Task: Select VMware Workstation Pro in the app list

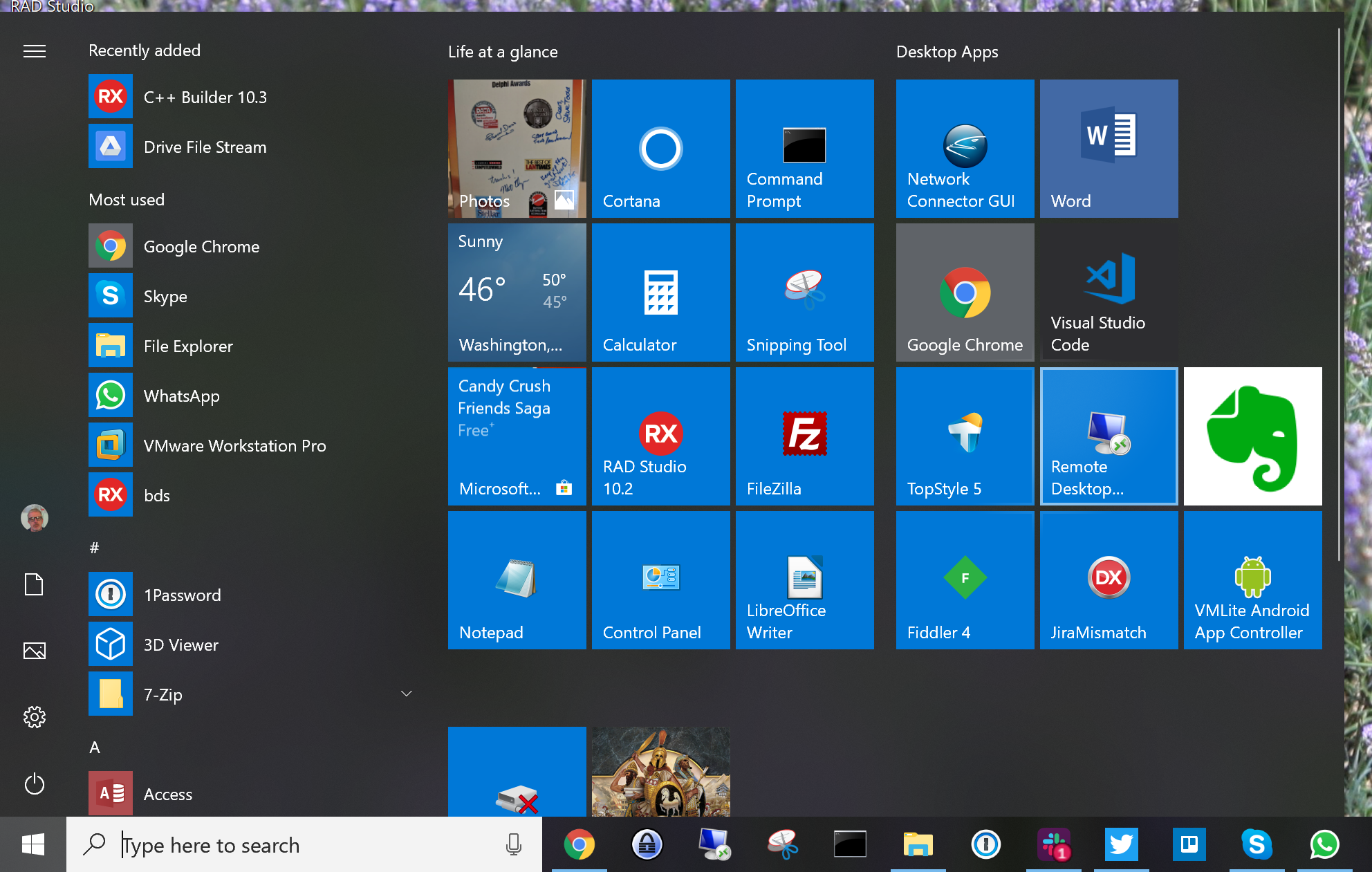Action: pos(234,445)
